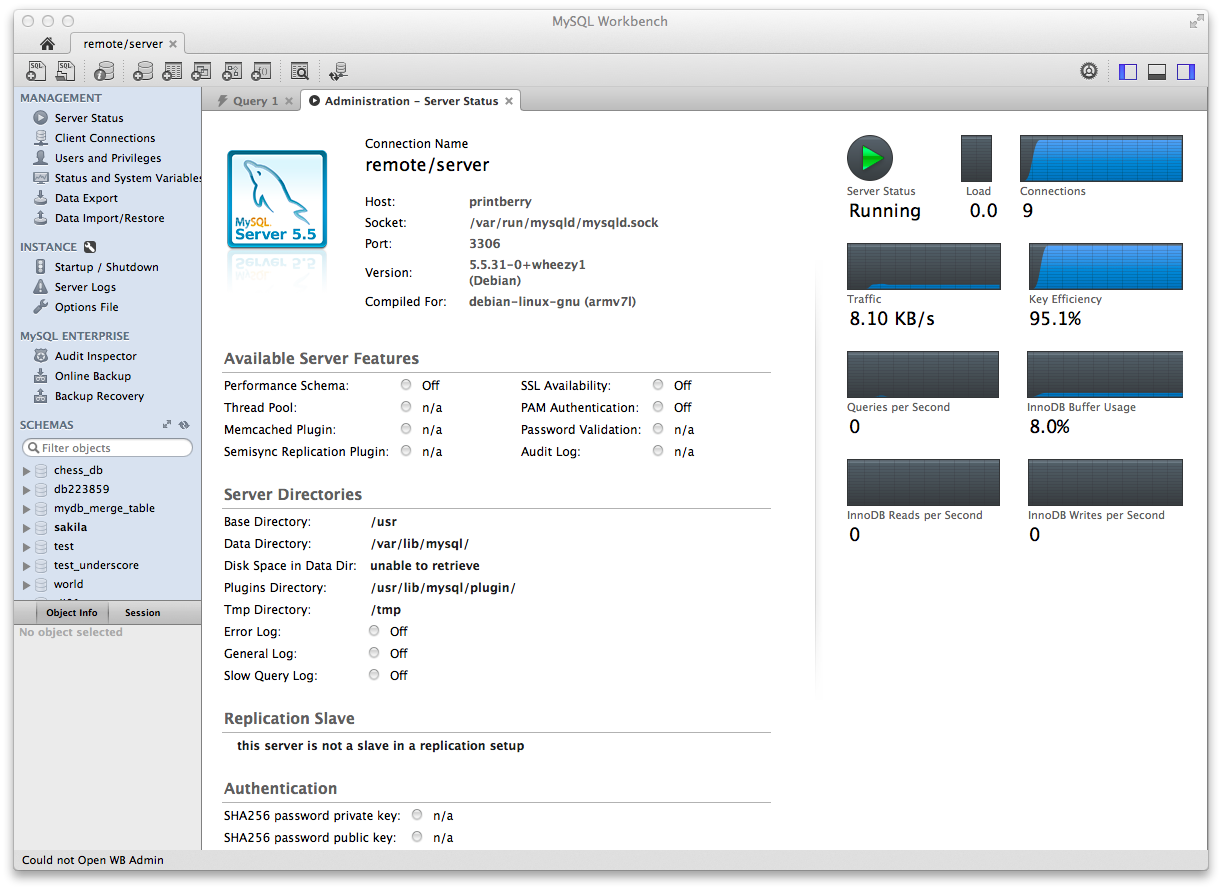The width and height of the screenshot is (1222, 890).
Task: Open the Session tab in bottom panel
Action: pos(142,613)
